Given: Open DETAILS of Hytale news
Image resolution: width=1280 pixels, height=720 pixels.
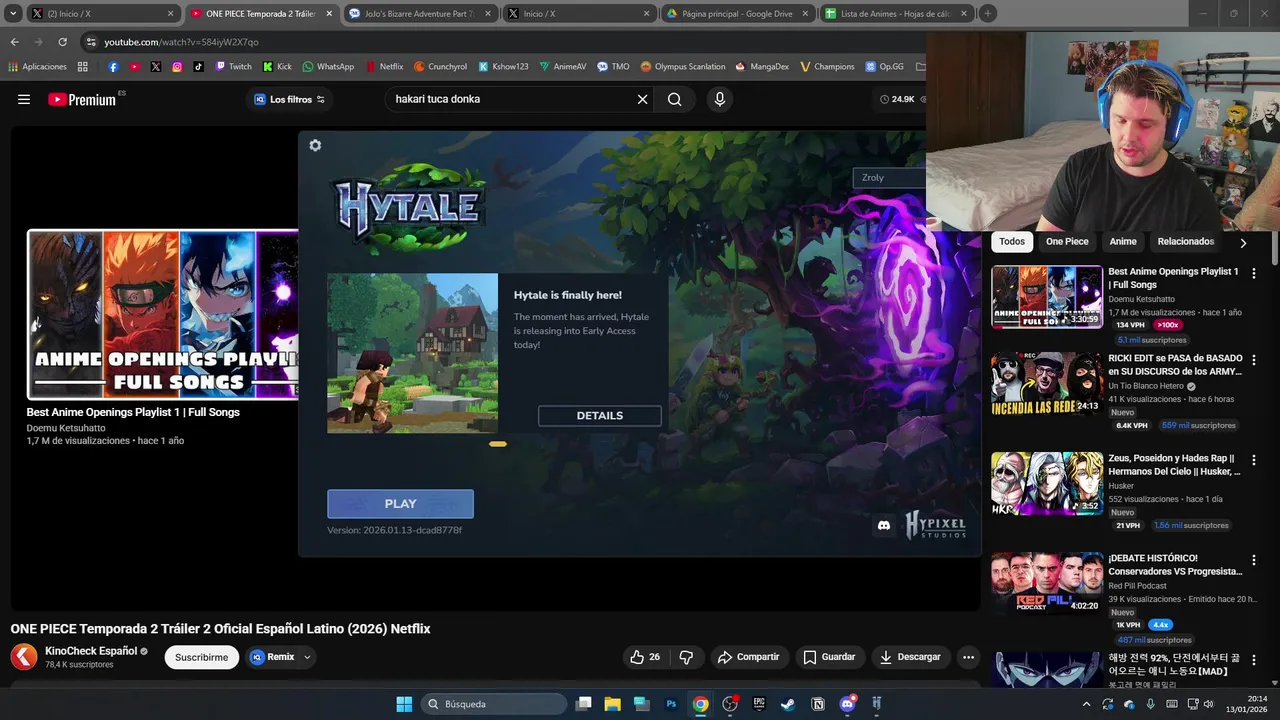Looking at the screenshot, I should pos(600,416).
